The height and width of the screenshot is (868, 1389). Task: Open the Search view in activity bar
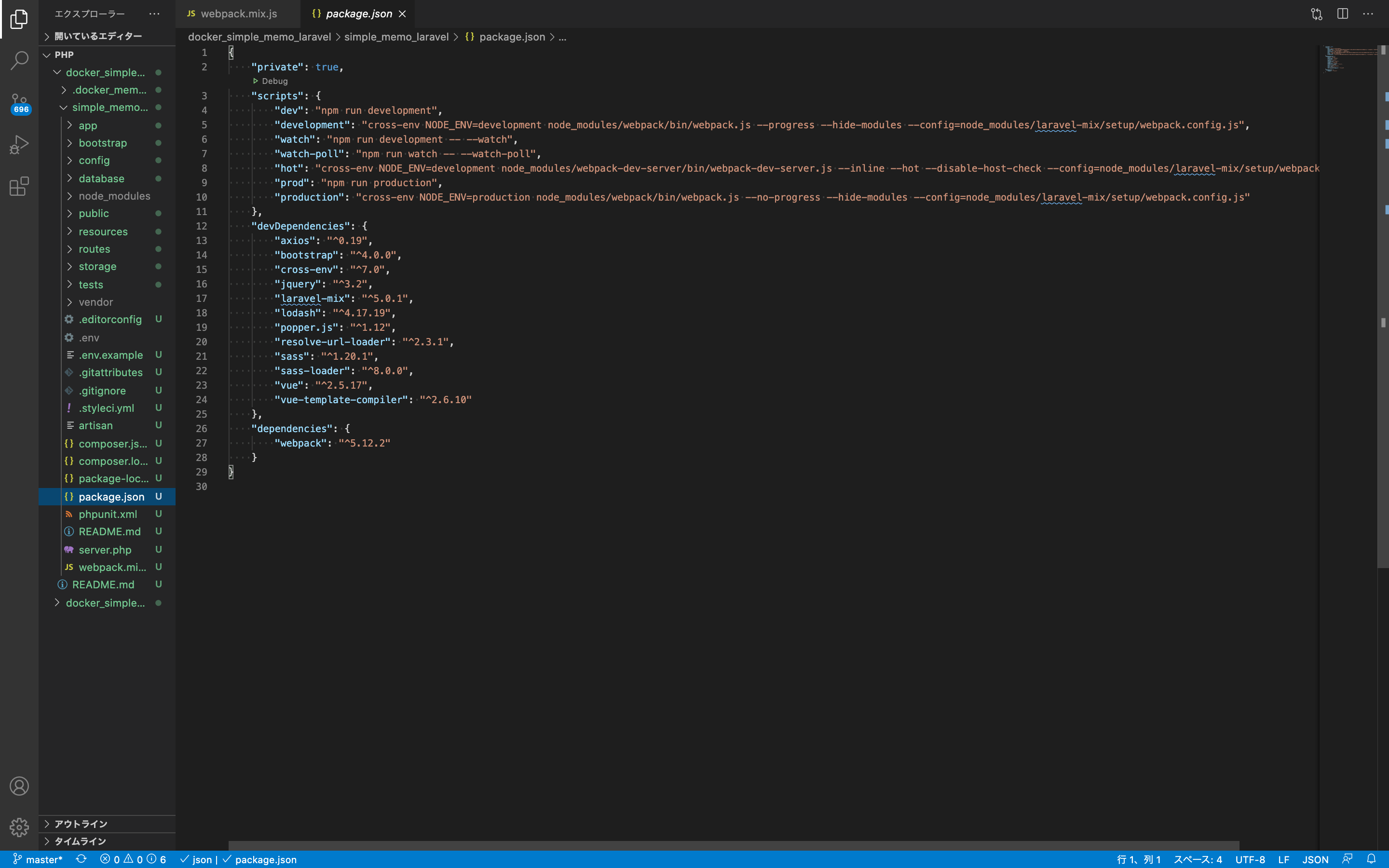click(x=19, y=60)
